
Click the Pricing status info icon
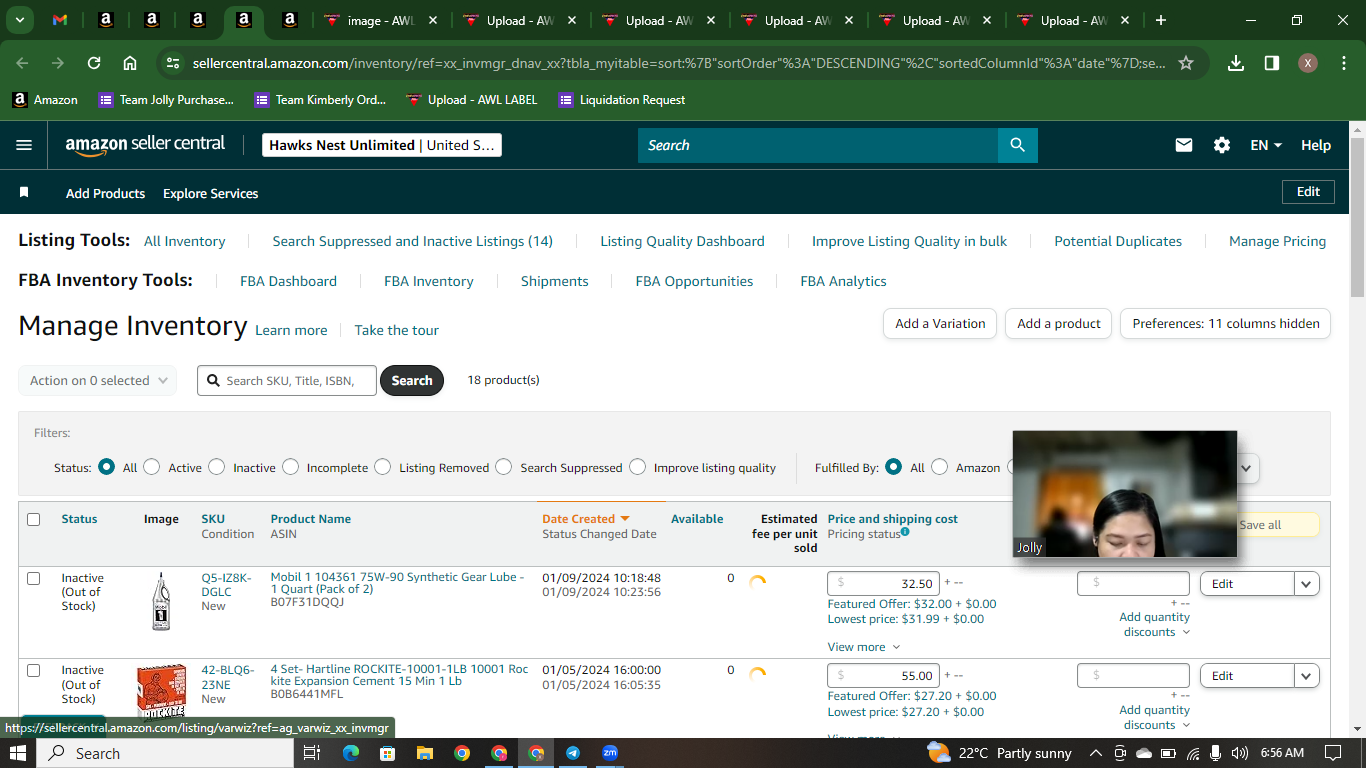click(x=905, y=533)
